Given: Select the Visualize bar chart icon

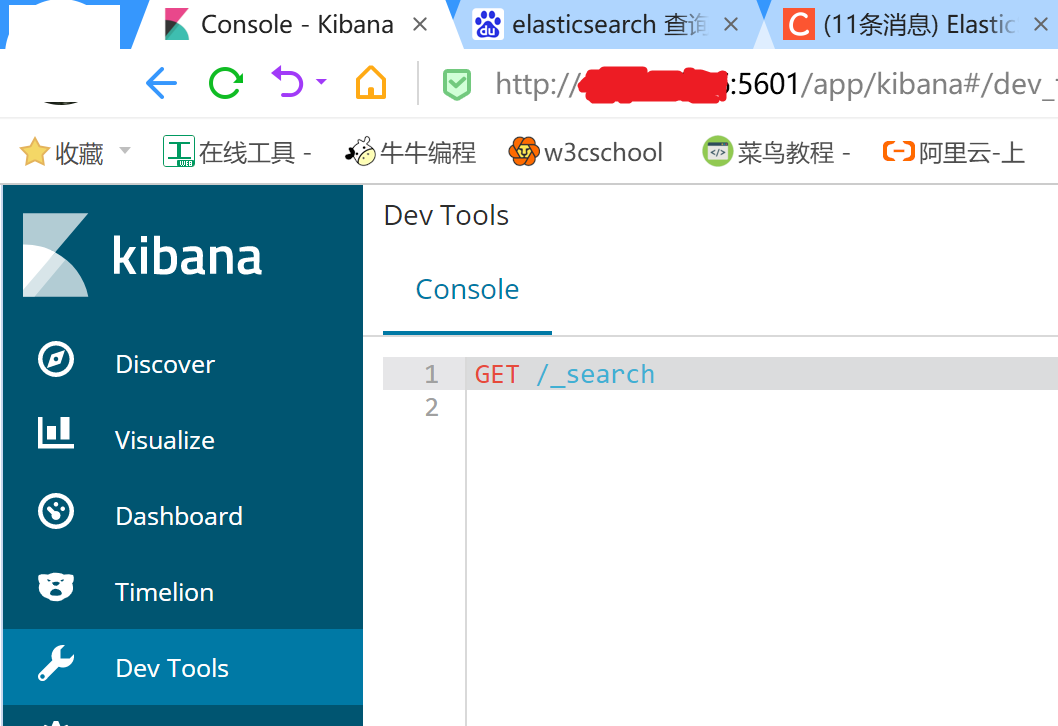Looking at the screenshot, I should [x=56, y=434].
